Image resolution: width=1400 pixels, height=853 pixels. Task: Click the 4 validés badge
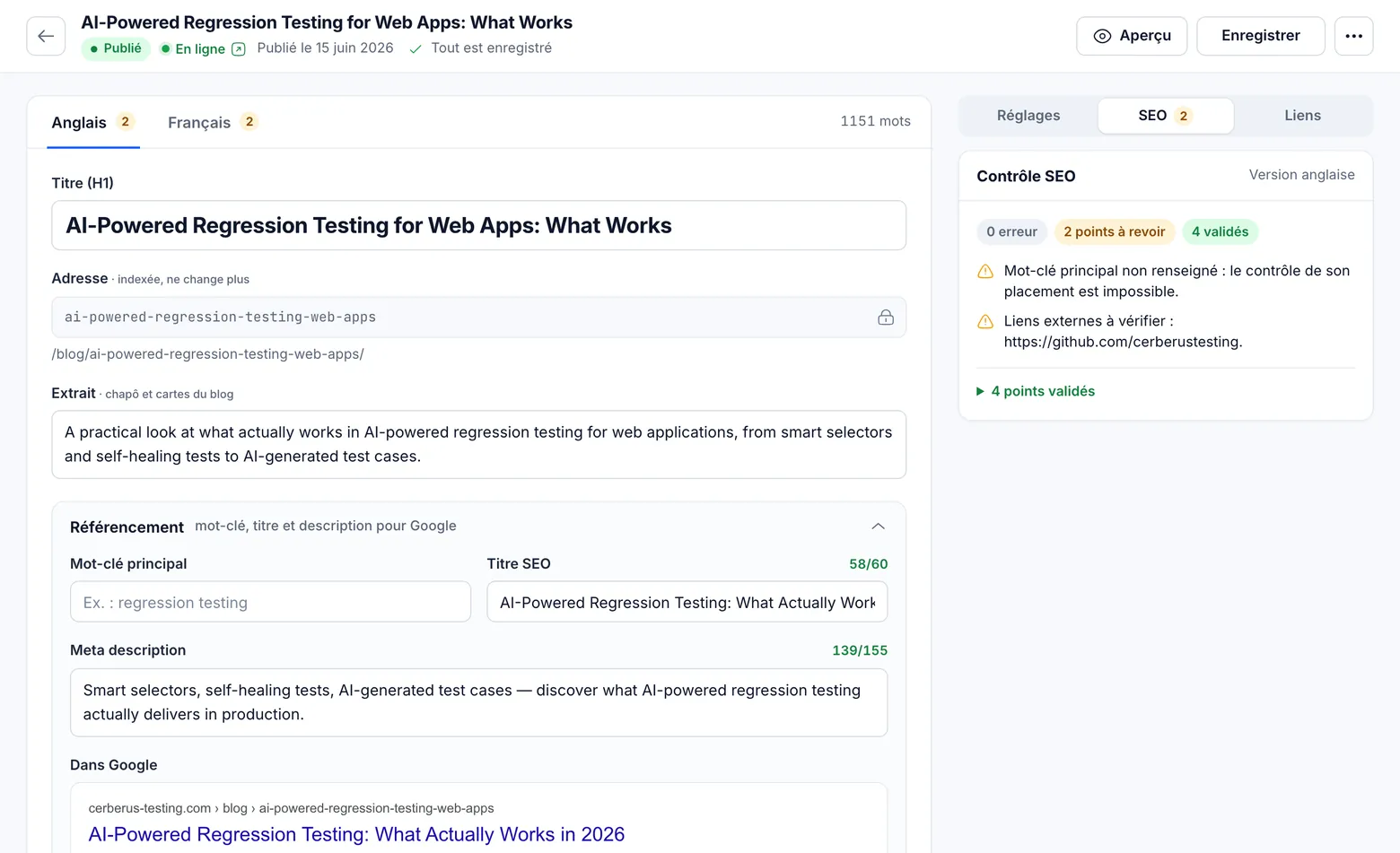pyautogui.click(x=1220, y=231)
